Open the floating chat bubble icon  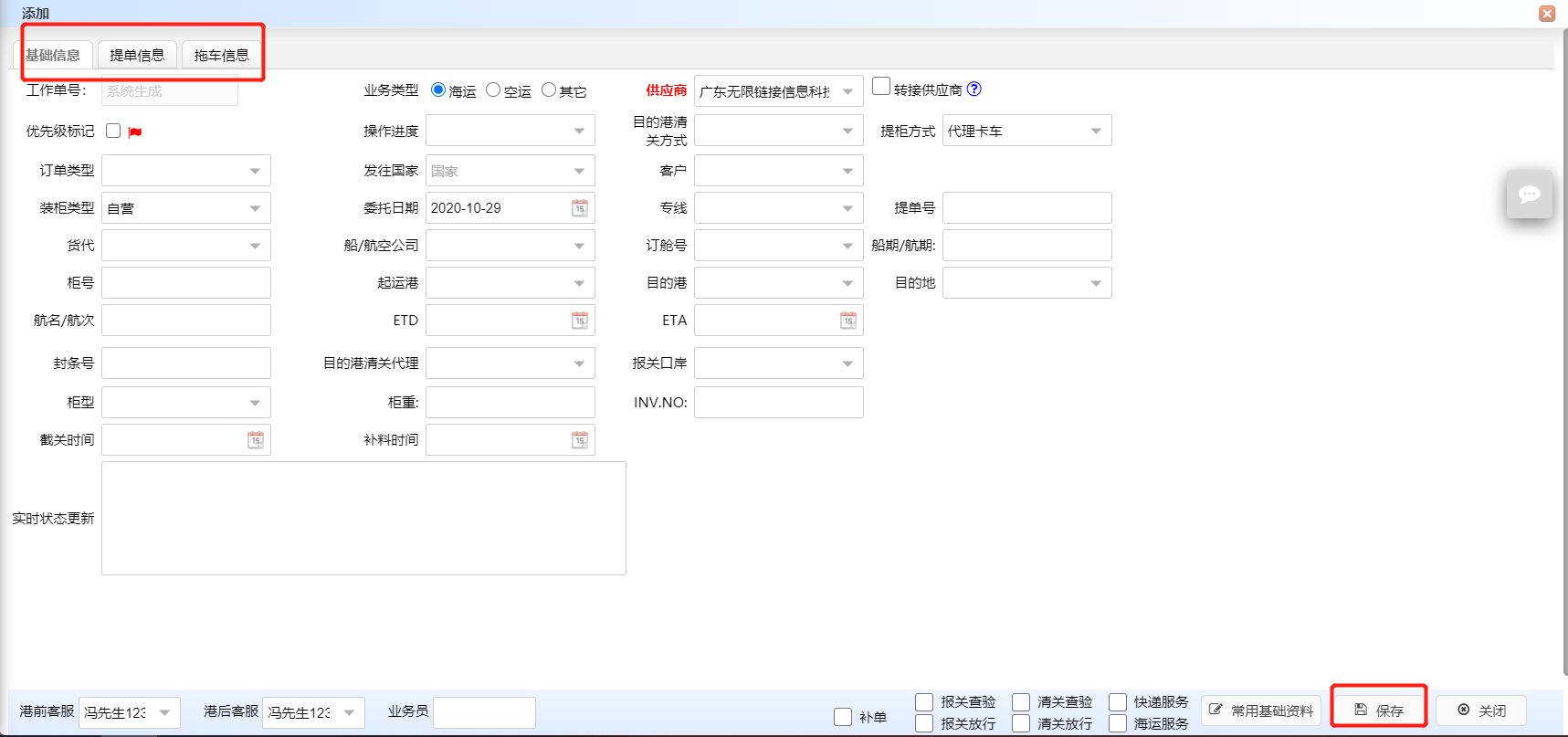[1530, 194]
